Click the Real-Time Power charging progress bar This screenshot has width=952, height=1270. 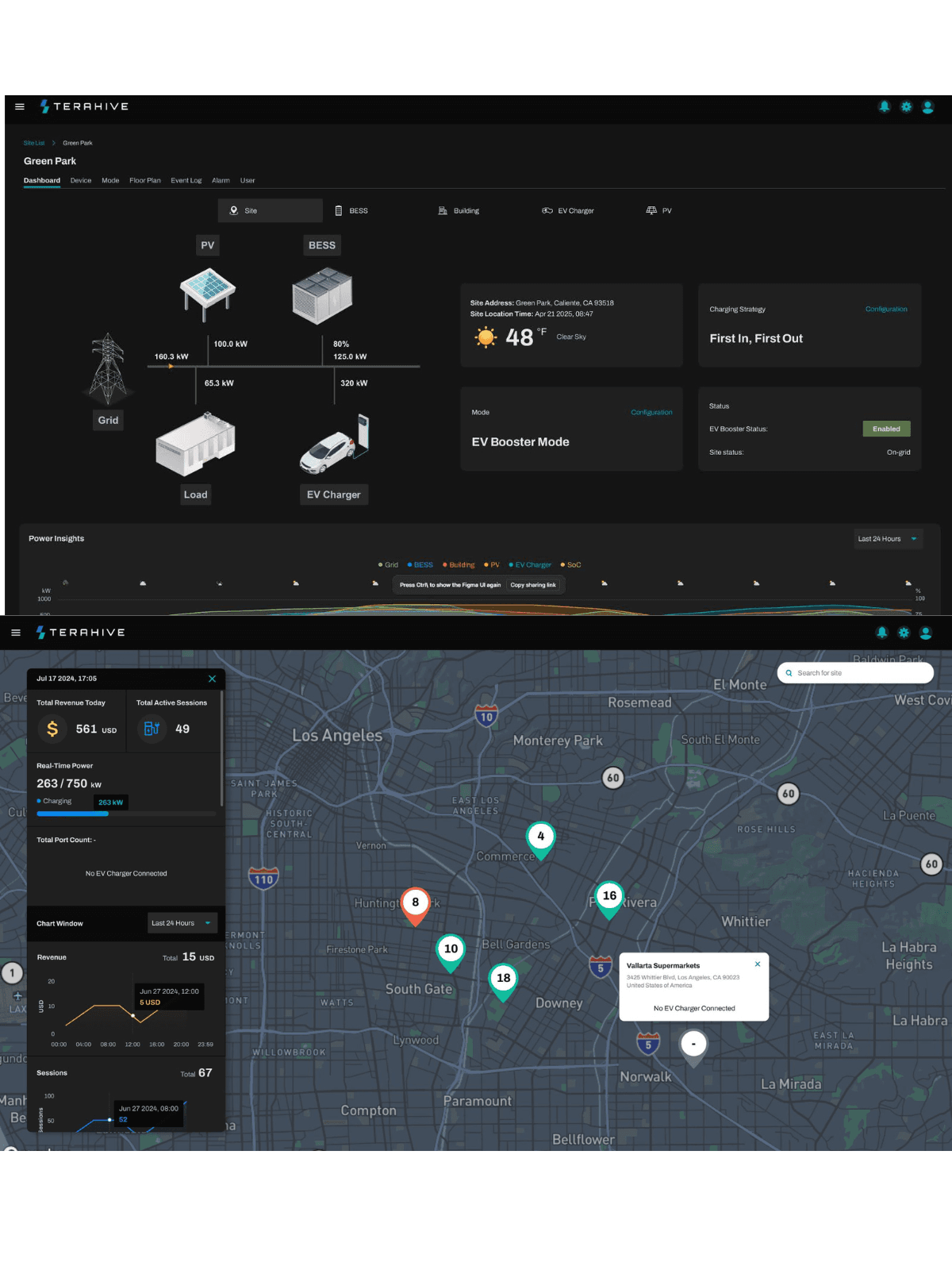(x=126, y=814)
